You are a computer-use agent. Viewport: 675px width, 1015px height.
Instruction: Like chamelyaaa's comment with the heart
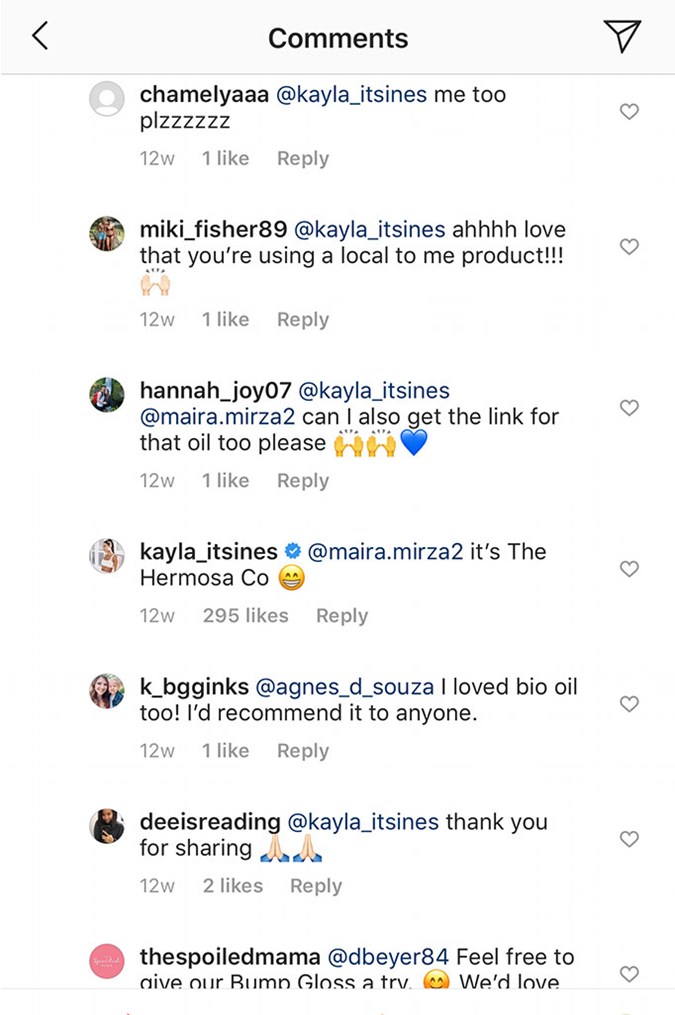(x=629, y=112)
